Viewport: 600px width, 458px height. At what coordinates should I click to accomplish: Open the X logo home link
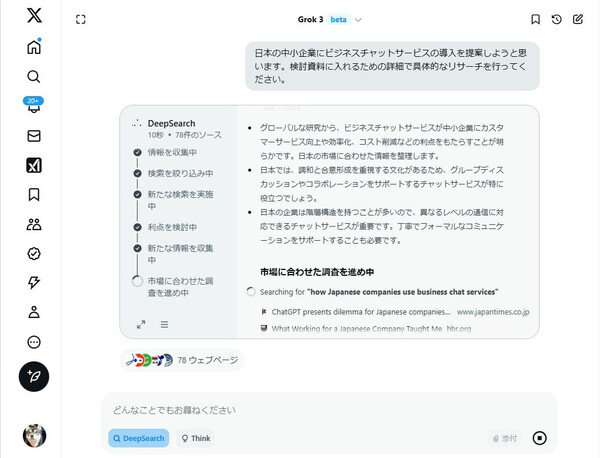point(34,15)
